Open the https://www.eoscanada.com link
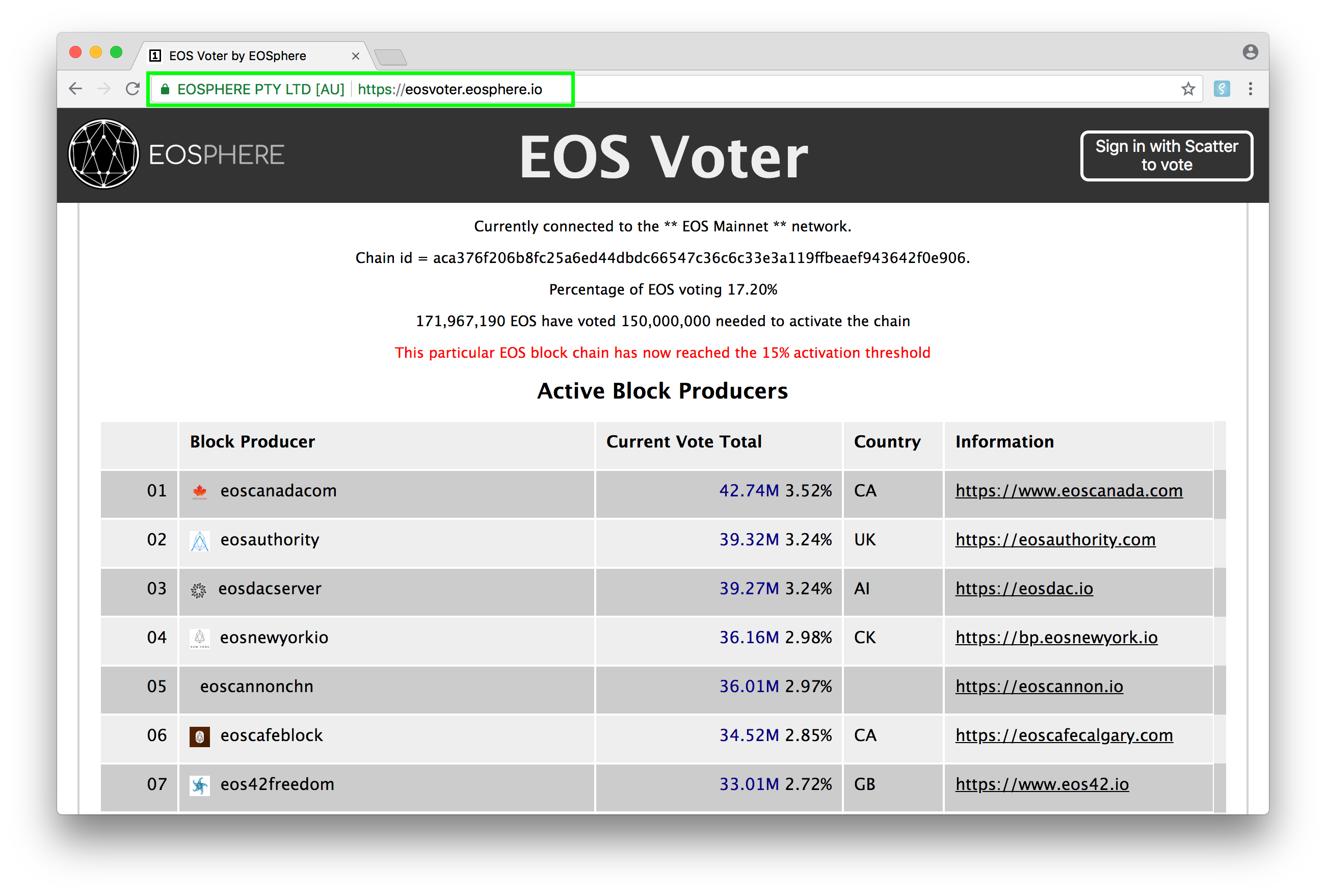 tap(1069, 491)
